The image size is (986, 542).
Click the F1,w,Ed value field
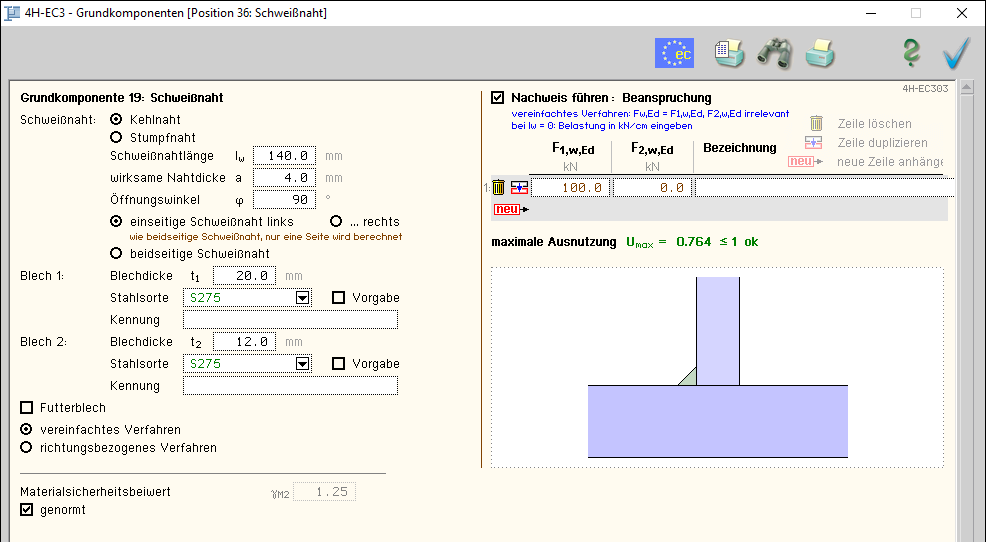click(x=571, y=187)
